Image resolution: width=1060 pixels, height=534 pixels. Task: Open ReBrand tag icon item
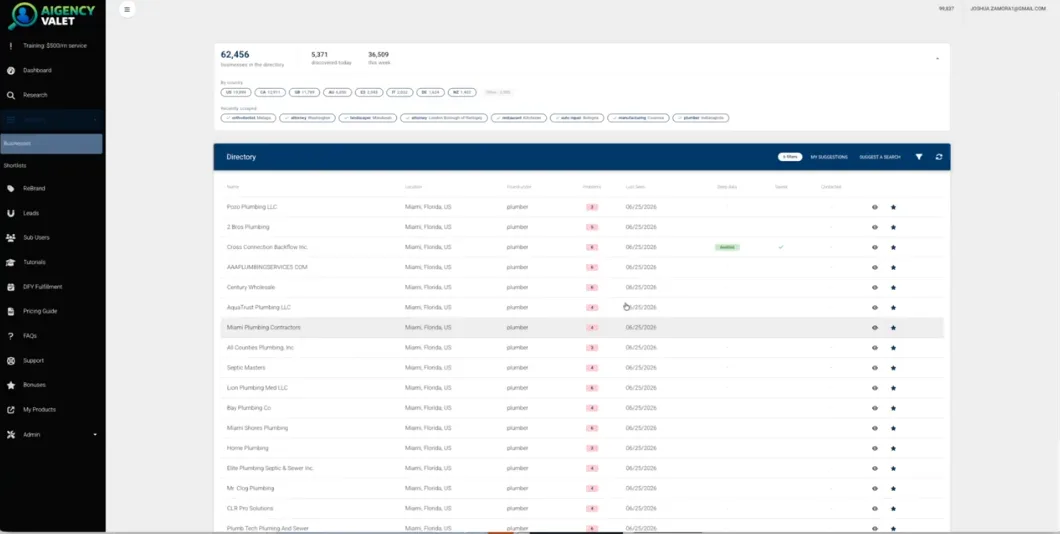11,189
